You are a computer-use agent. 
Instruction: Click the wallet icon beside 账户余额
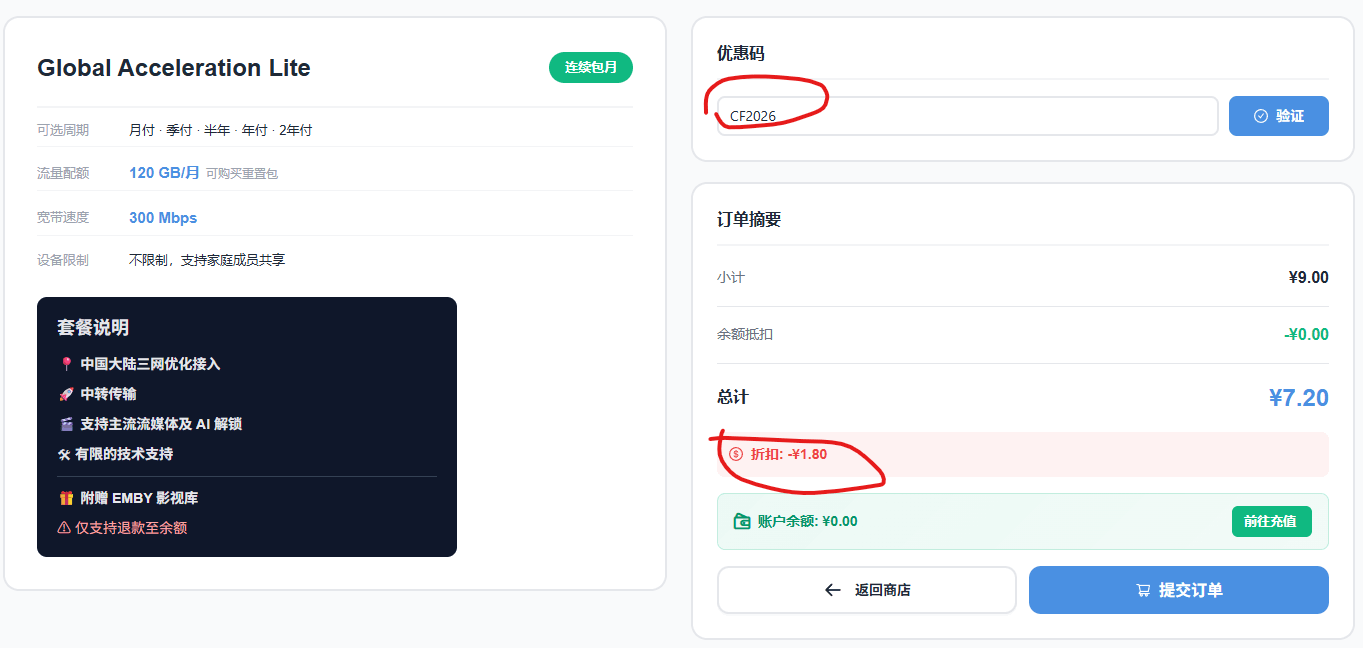click(x=740, y=520)
